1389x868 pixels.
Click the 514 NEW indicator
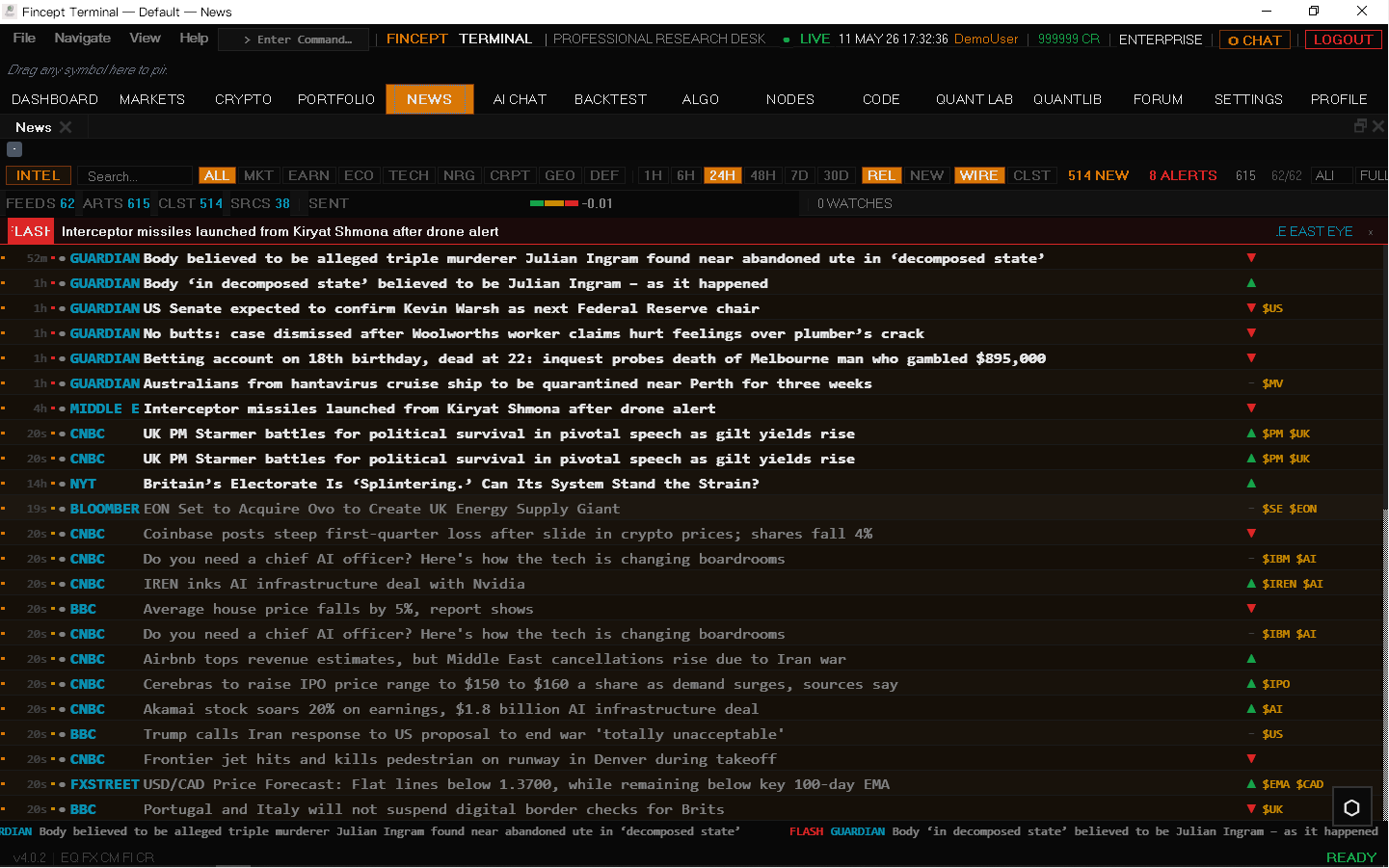click(1098, 175)
